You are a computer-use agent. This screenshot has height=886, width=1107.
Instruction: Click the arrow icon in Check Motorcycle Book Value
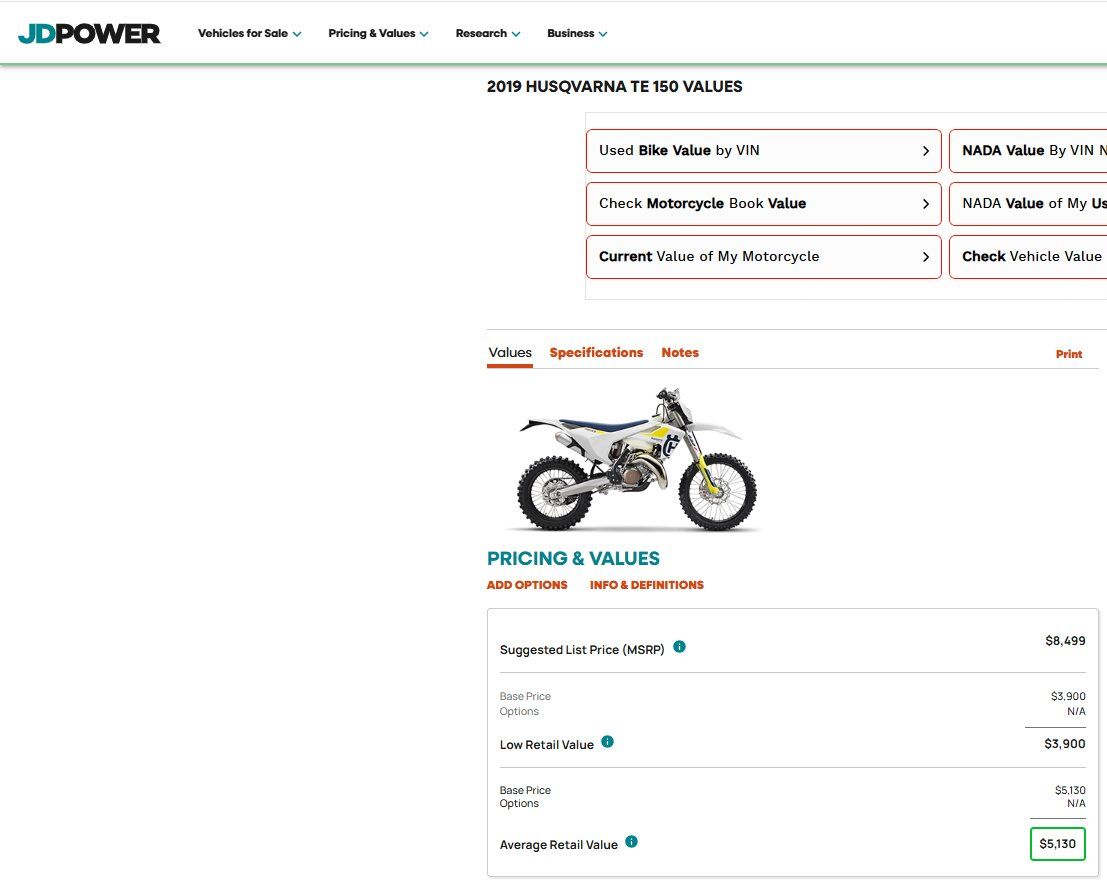(926, 204)
